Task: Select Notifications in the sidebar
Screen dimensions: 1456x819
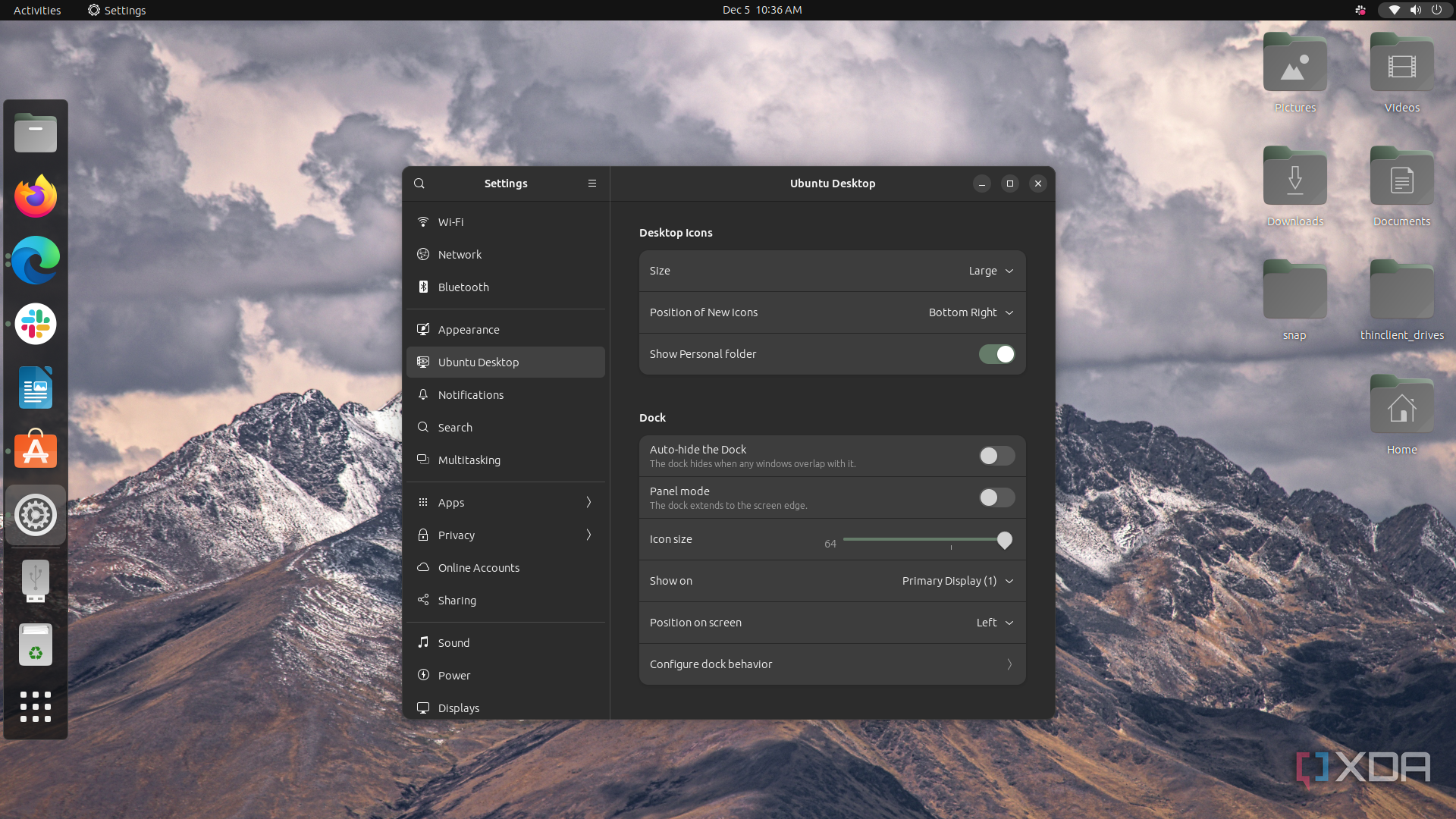Action: pos(506,395)
